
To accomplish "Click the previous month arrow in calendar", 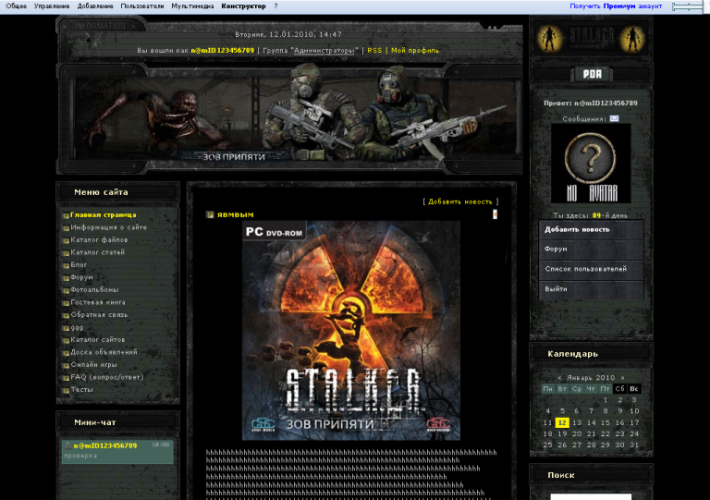I will click(560, 378).
